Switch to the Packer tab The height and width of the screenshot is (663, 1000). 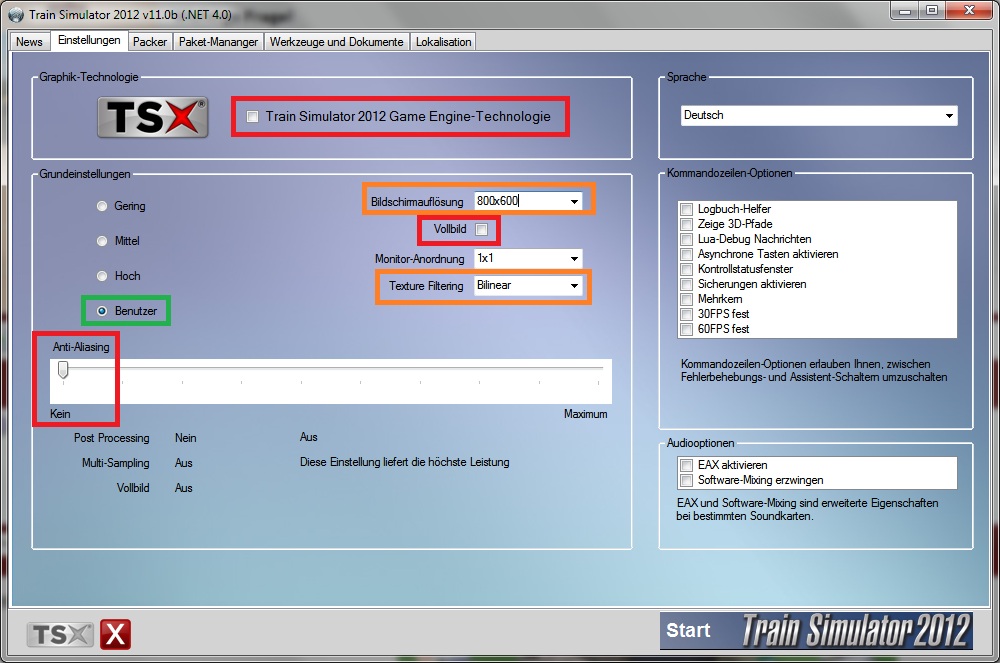(150, 41)
